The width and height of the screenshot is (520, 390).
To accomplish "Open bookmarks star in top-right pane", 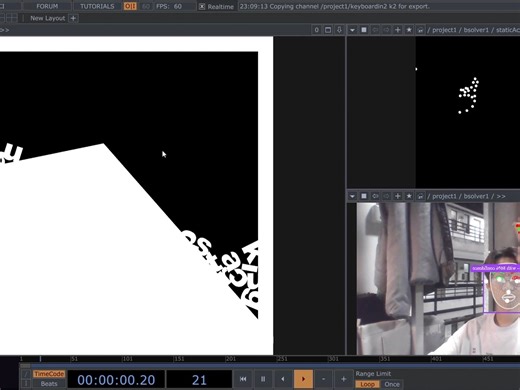I will pos(409,30).
